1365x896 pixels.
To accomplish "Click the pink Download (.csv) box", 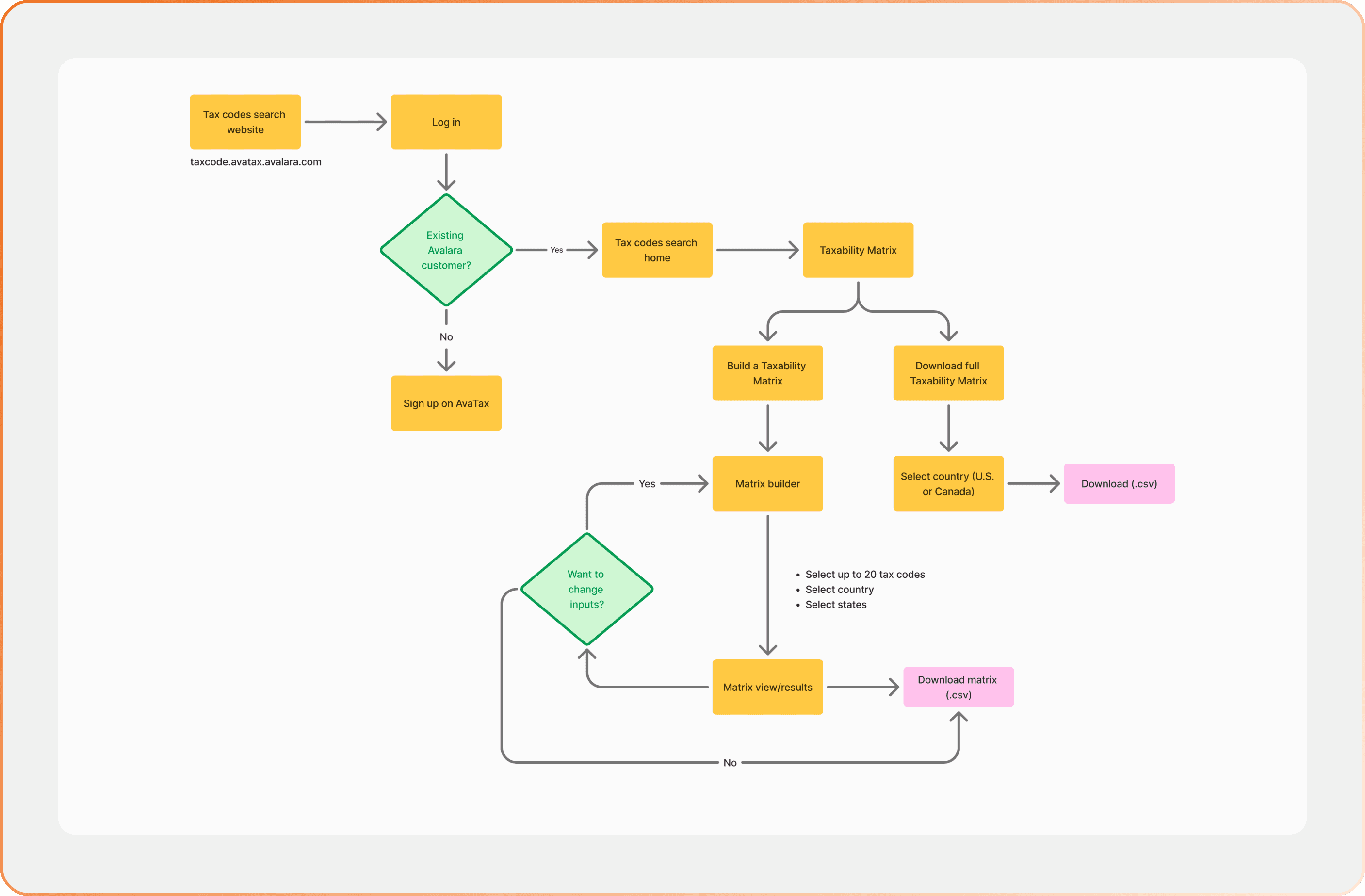I will pyautogui.click(x=1119, y=483).
